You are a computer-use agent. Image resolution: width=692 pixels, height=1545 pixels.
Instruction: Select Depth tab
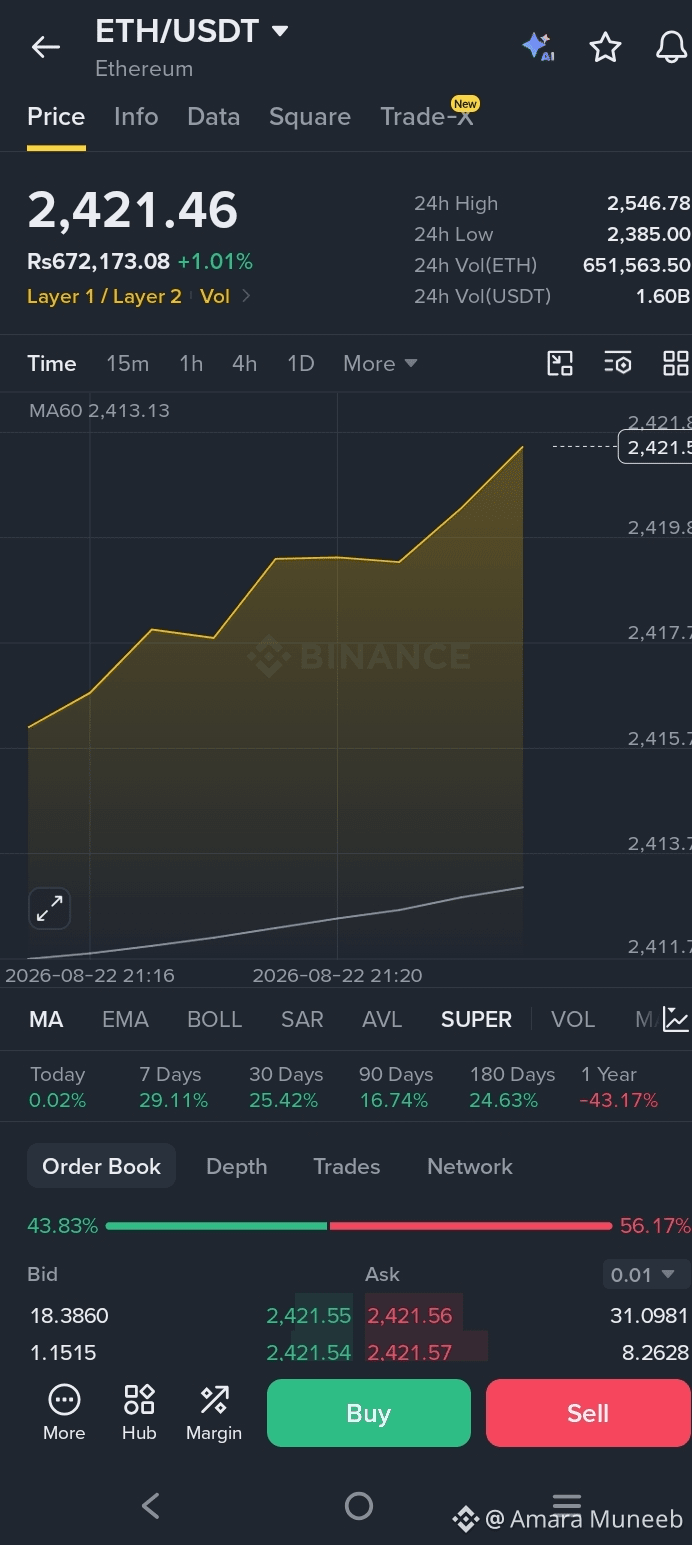point(236,1166)
